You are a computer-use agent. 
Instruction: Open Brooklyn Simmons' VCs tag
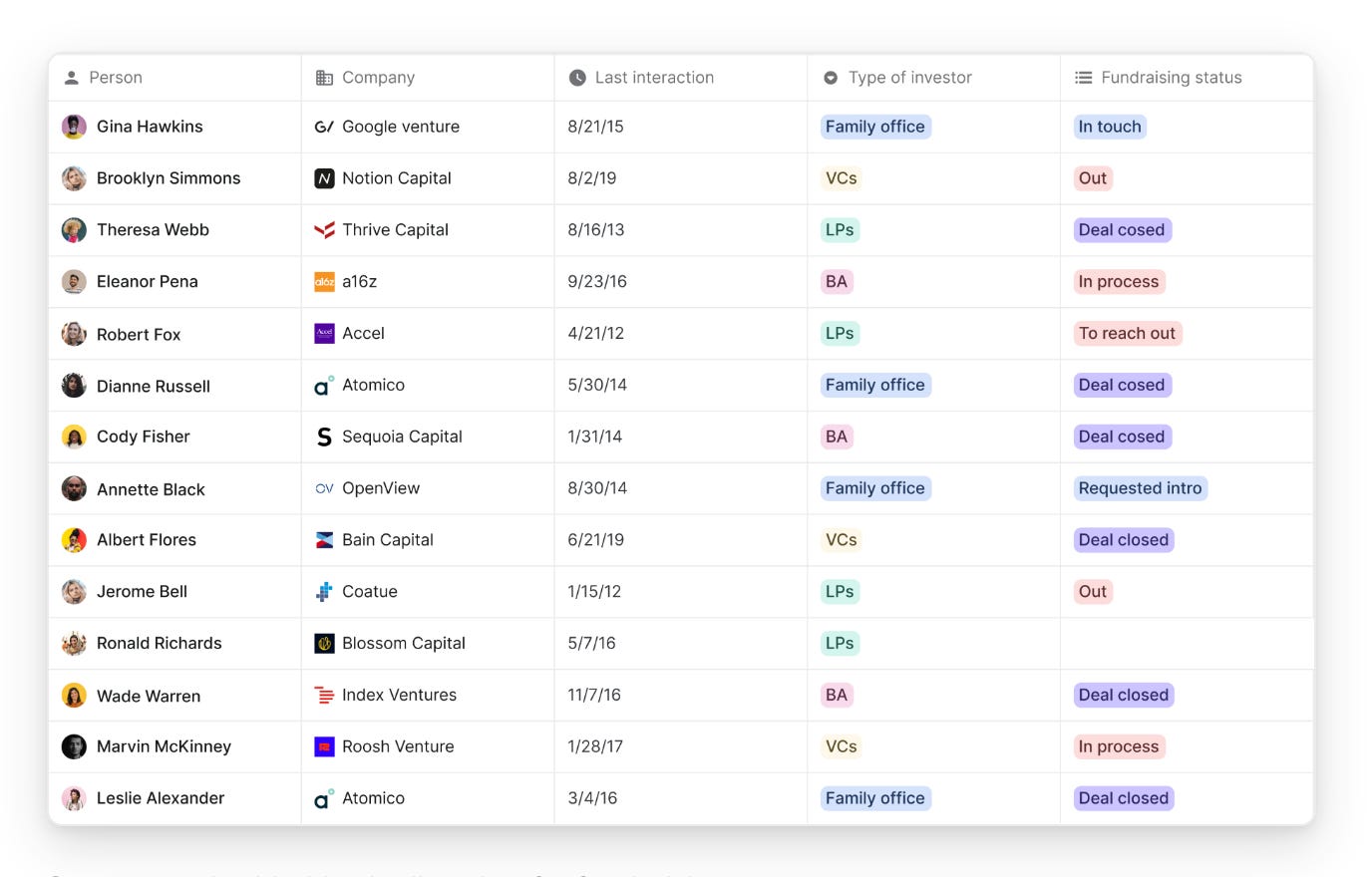point(842,178)
